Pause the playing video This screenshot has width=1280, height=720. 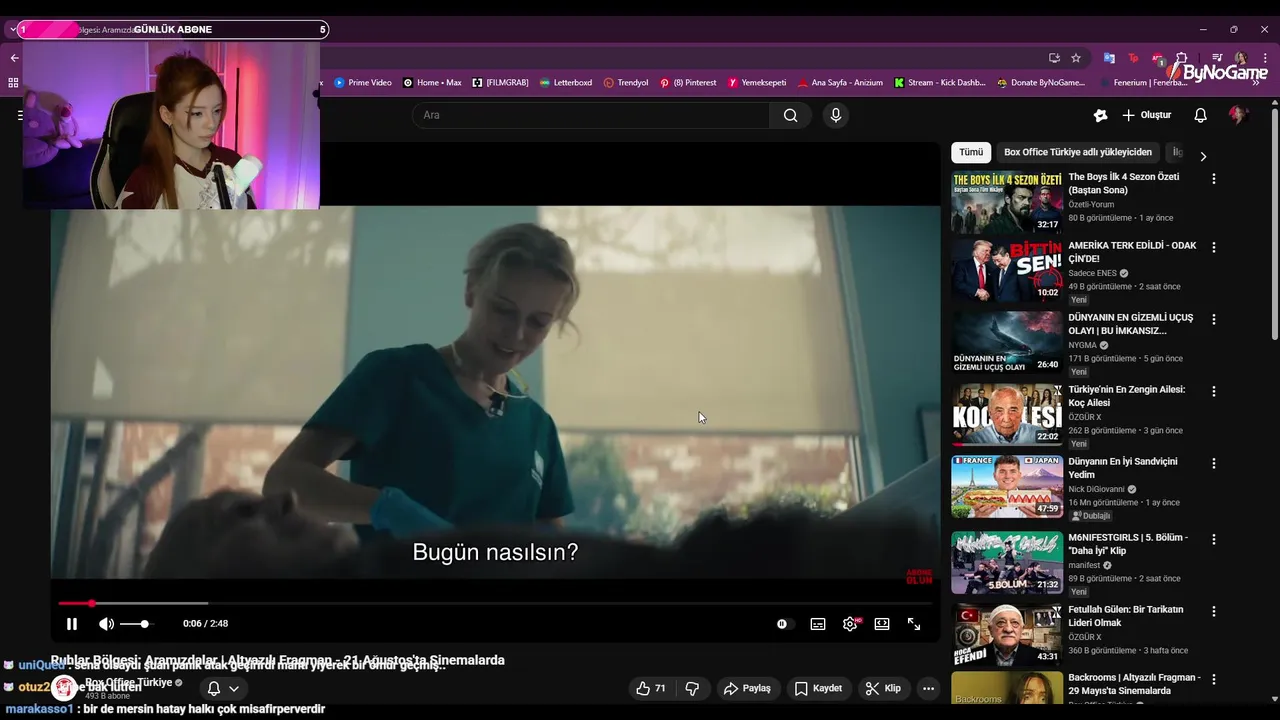[x=72, y=624]
